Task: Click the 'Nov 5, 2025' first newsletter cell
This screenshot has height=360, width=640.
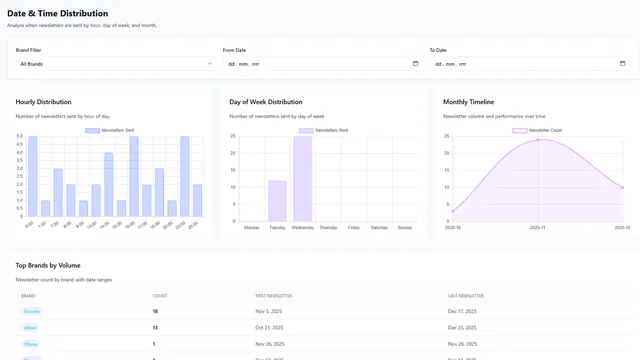Action: pos(269,311)
